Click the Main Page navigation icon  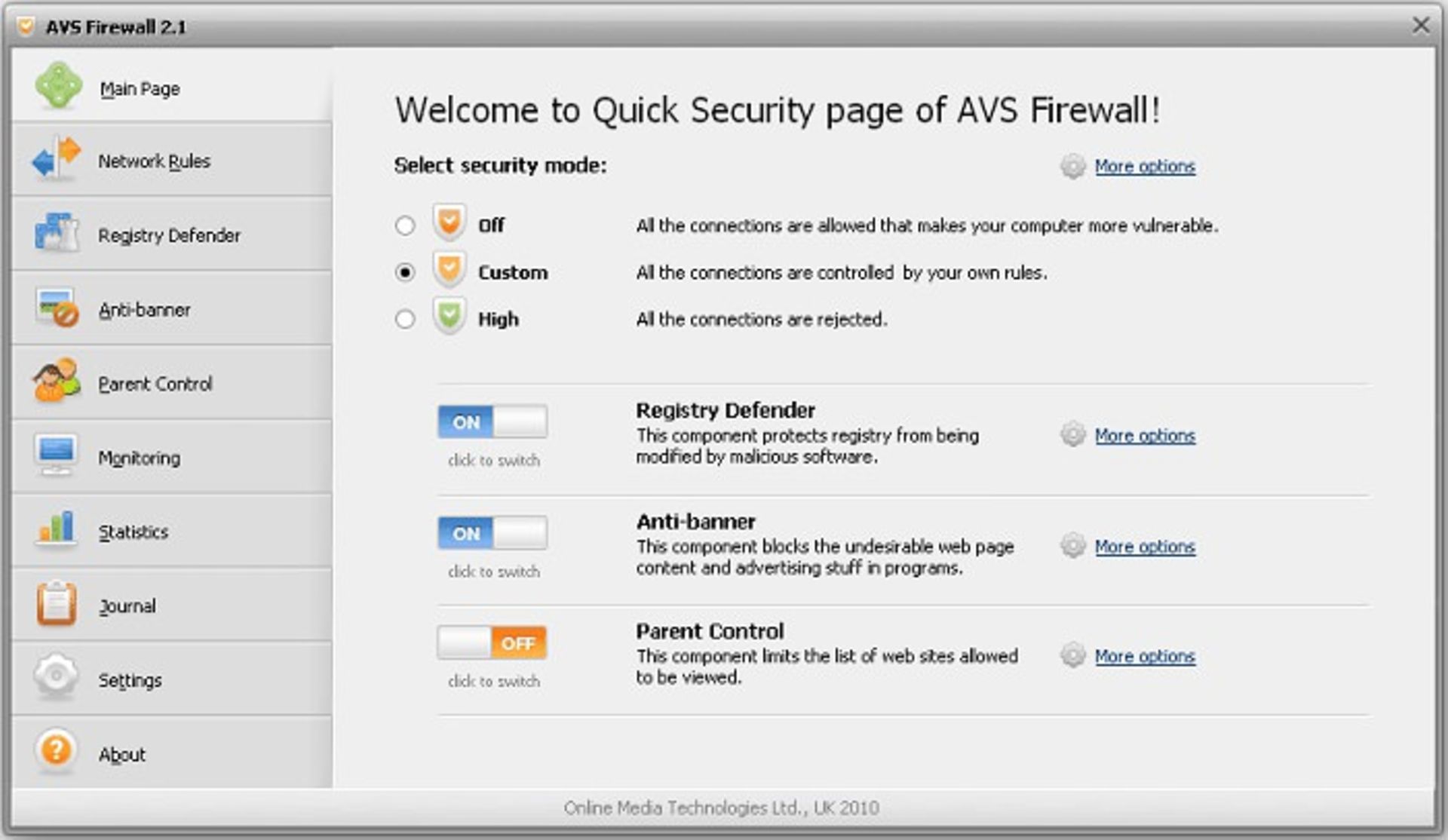pyautogui.click(x=56, y=89)
